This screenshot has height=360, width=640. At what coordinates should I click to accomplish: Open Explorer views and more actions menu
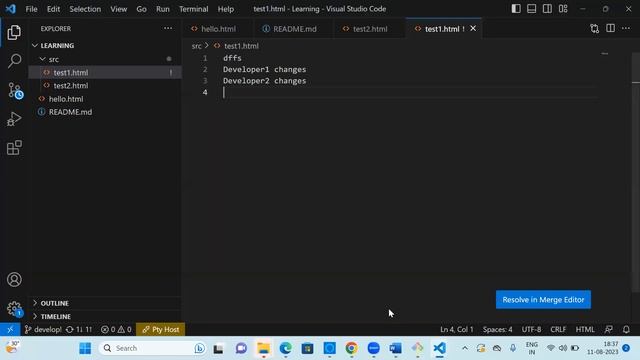tap(168, 29)
